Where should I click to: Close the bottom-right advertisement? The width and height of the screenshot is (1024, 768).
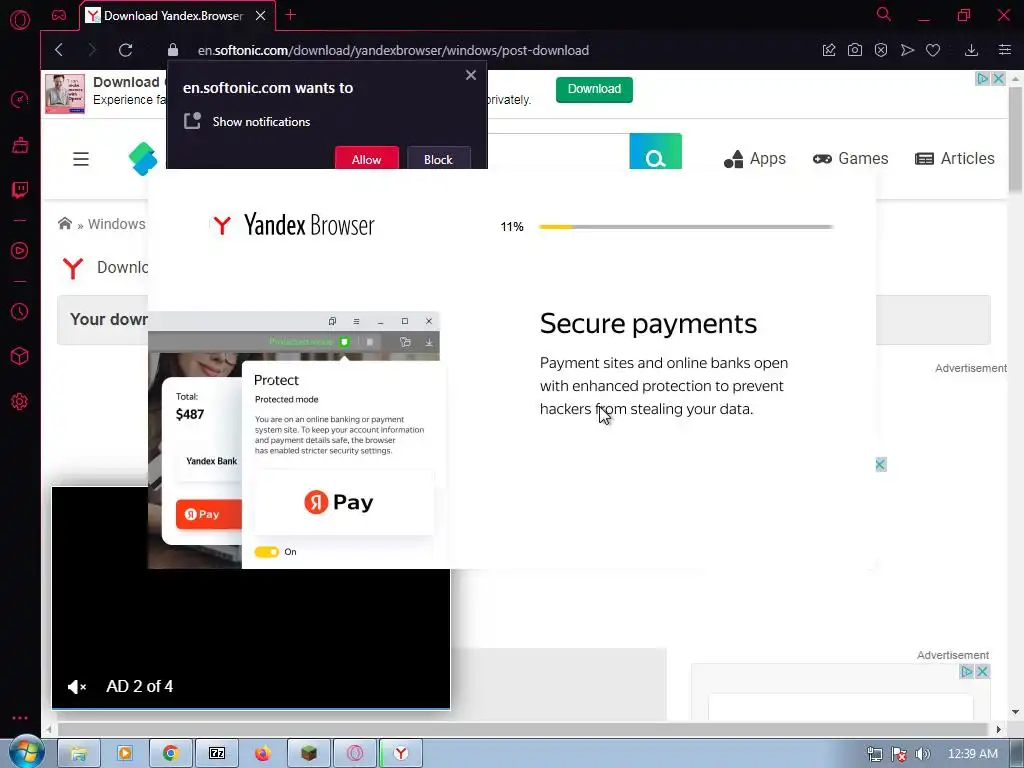click(982, 671)
